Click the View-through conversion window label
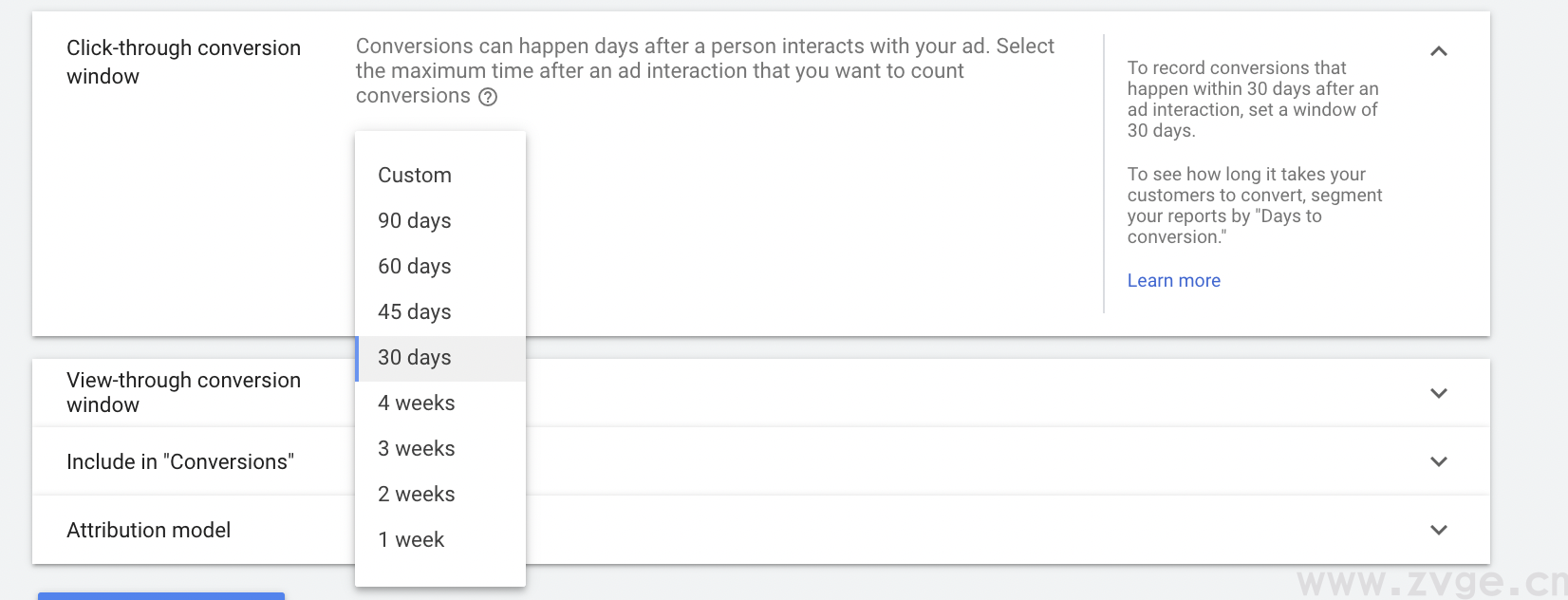Viewport: 1568px width, 600px height. (183, 393)
